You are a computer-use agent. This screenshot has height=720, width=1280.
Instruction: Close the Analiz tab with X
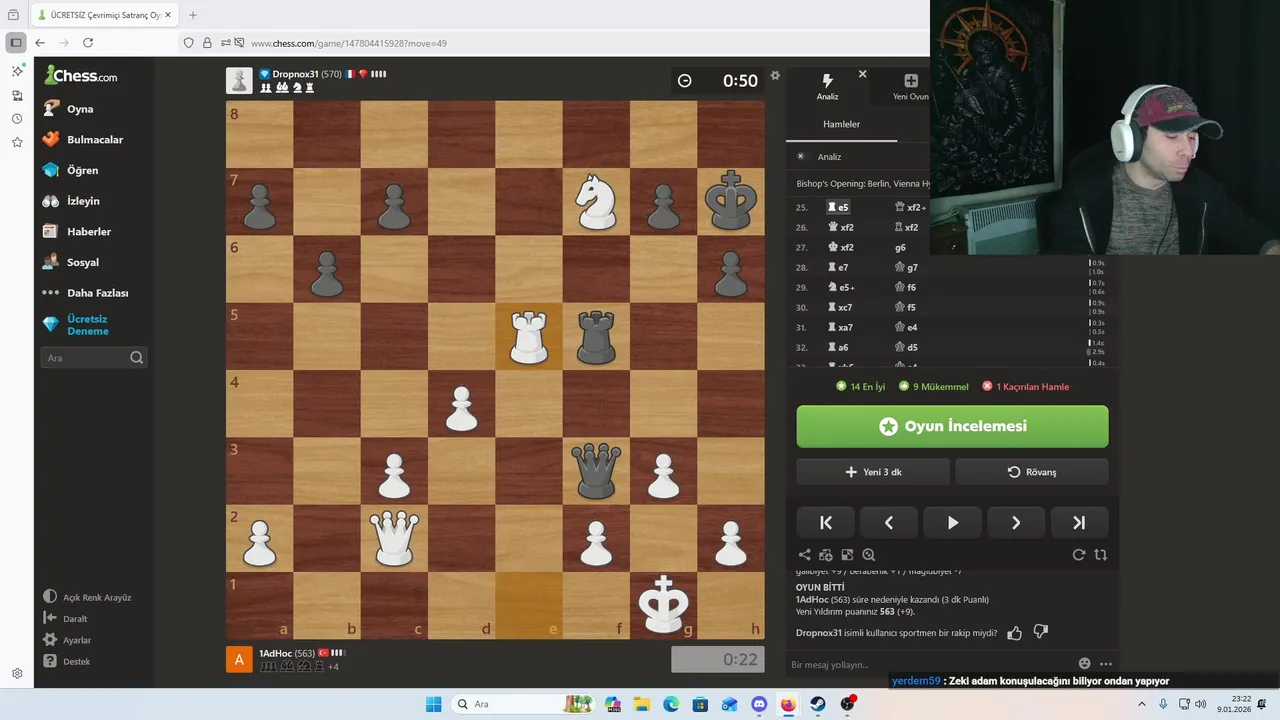pos(862,74)
